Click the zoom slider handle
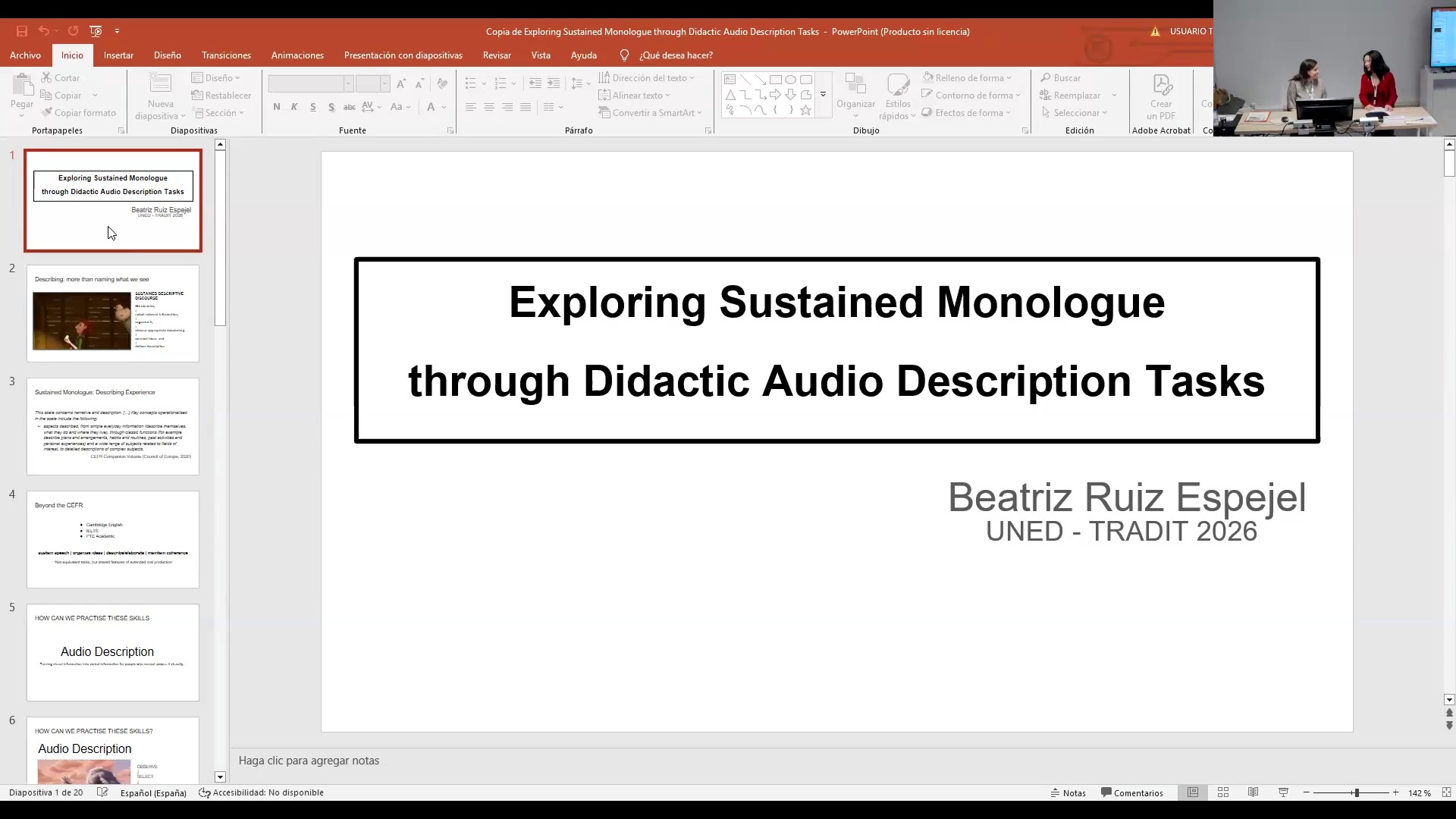This screenshot has height=819, width=1456. tap(1356, 792)
